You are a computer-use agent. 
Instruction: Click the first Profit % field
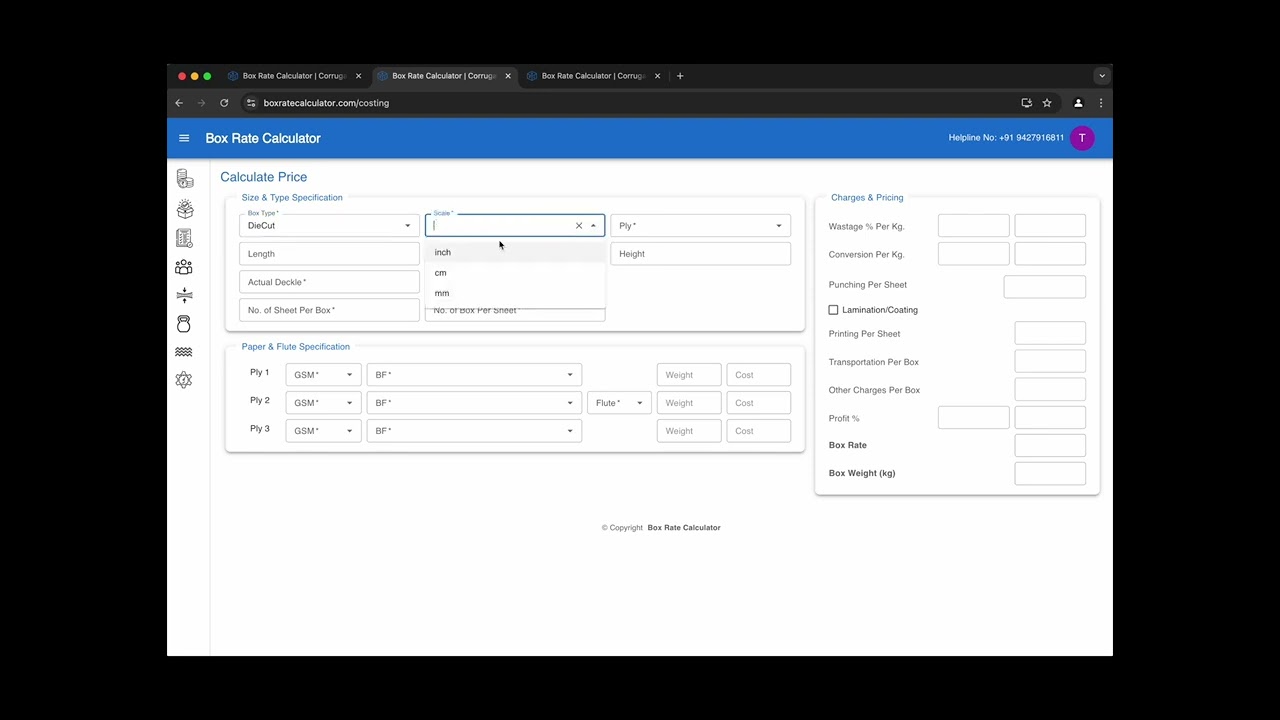[974, 418]
